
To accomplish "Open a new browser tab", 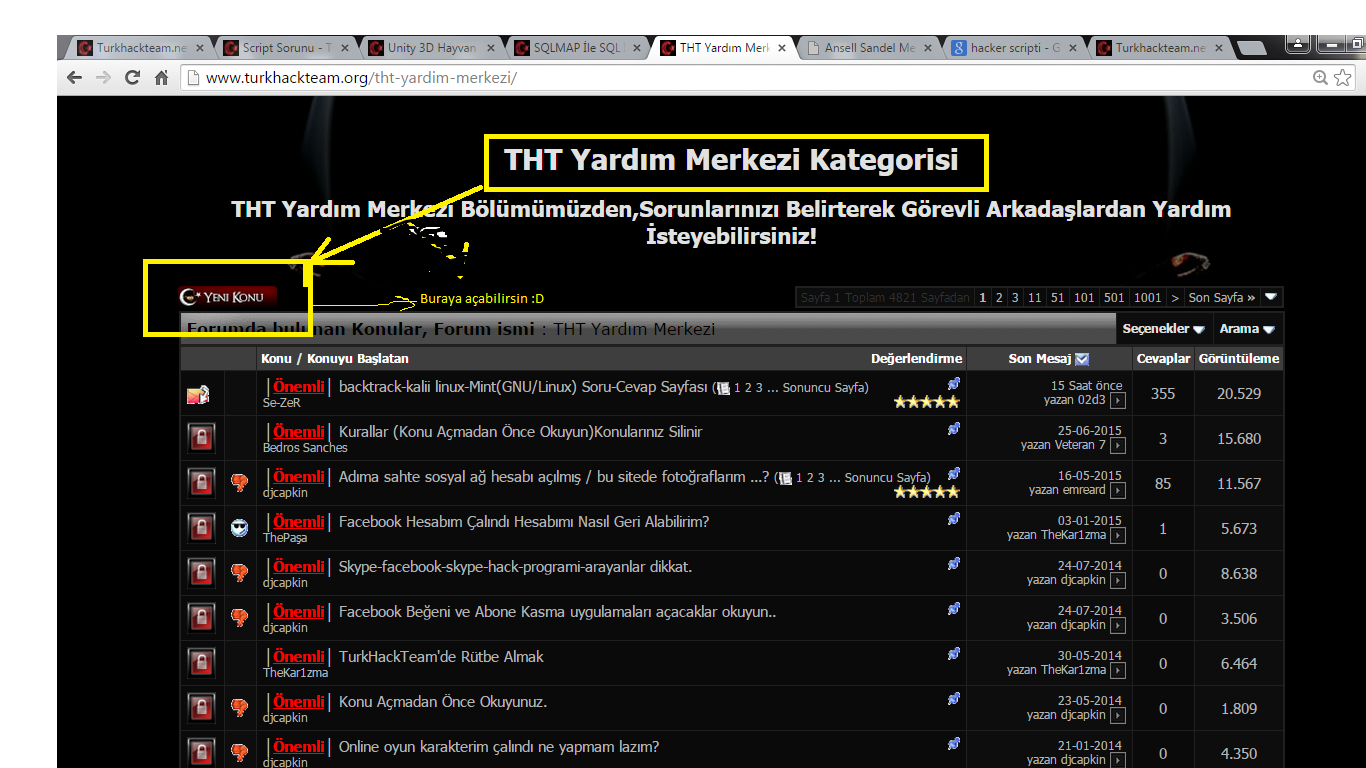I will point(1250,48).
